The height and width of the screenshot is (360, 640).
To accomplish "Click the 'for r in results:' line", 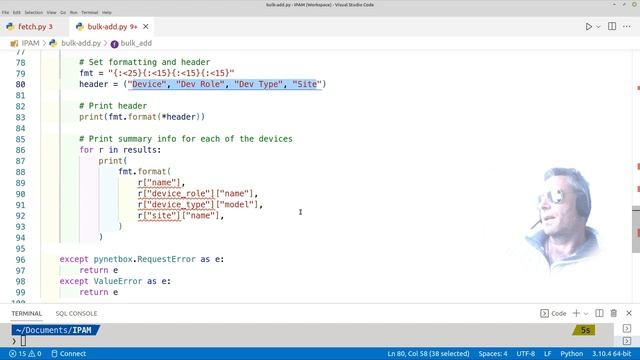I will click(x=120, y=150).
